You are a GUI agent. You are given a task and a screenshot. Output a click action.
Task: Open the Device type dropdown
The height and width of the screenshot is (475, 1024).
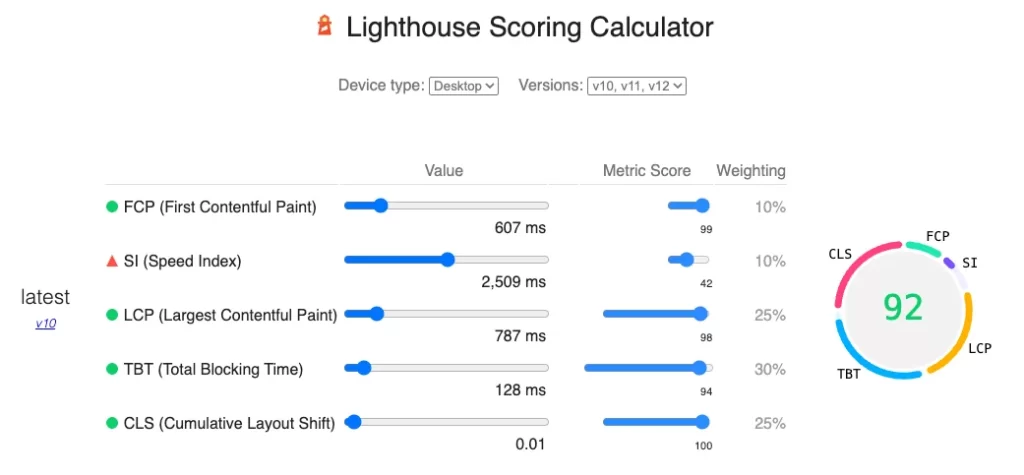click(x=464, y=86)
